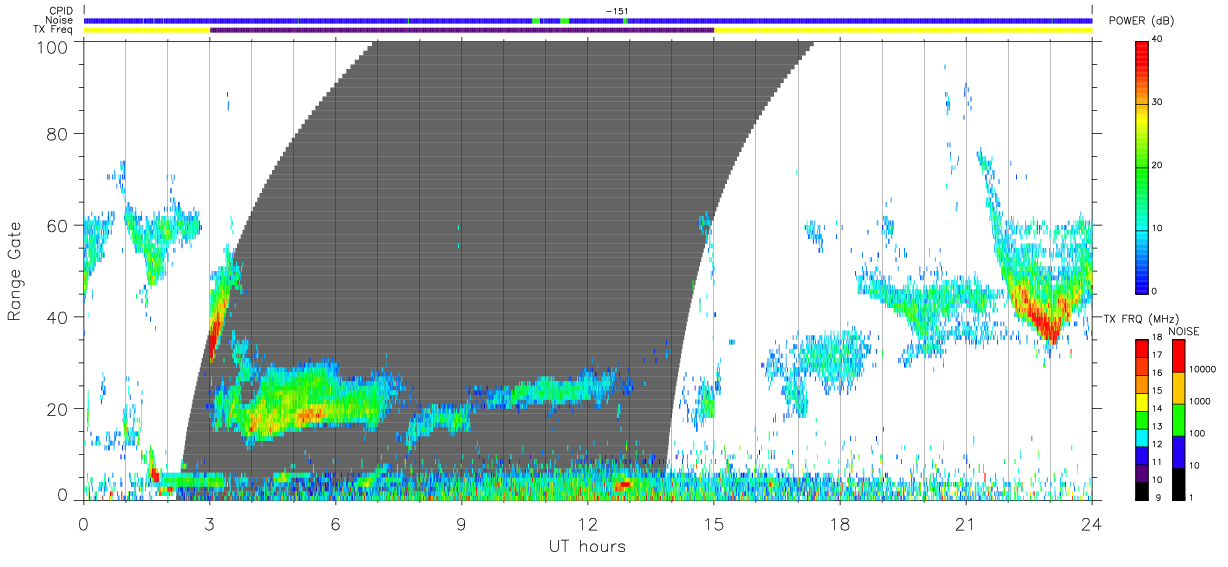Click the green TX FRQ swatch at 13 MHz
This screenshot has height=567, width=1228.
click(x=1142, y=422)
